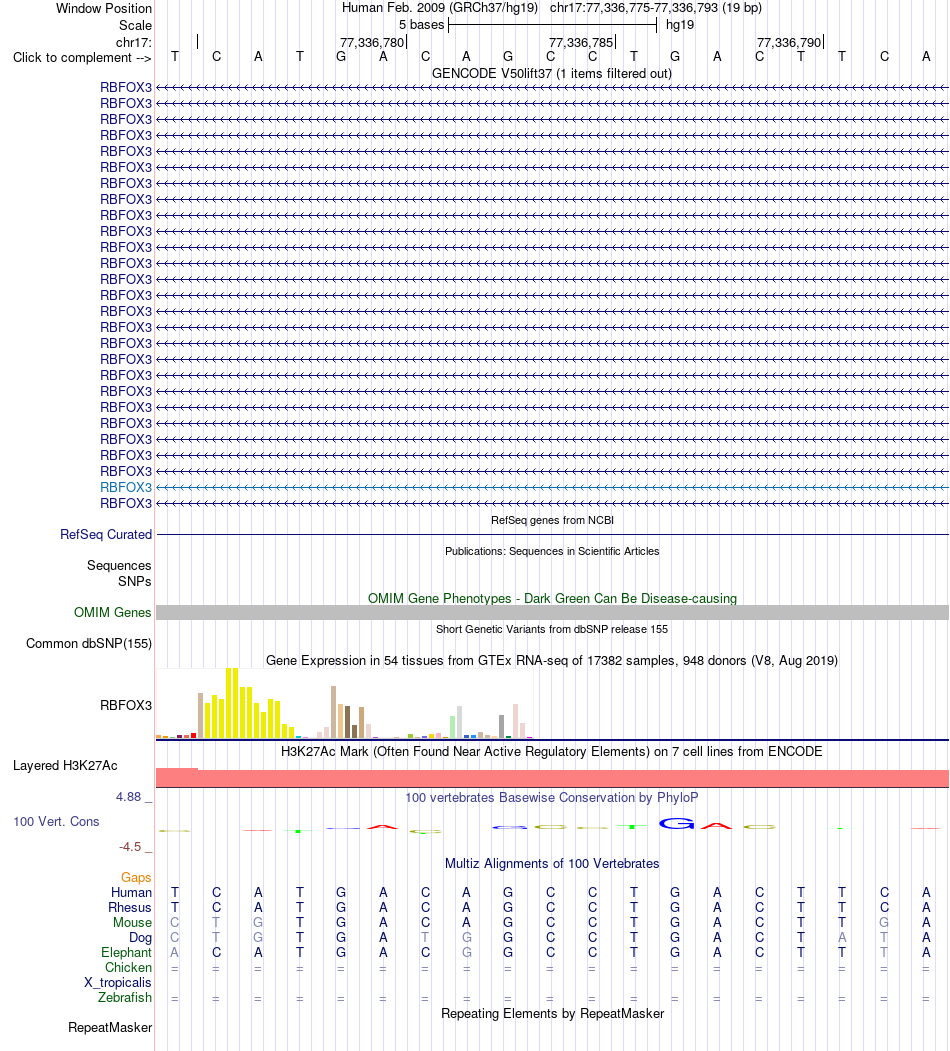Click the 100 Vert. Cons label
This screenshot has height=1051, width=950.
[x=56, y=822]
